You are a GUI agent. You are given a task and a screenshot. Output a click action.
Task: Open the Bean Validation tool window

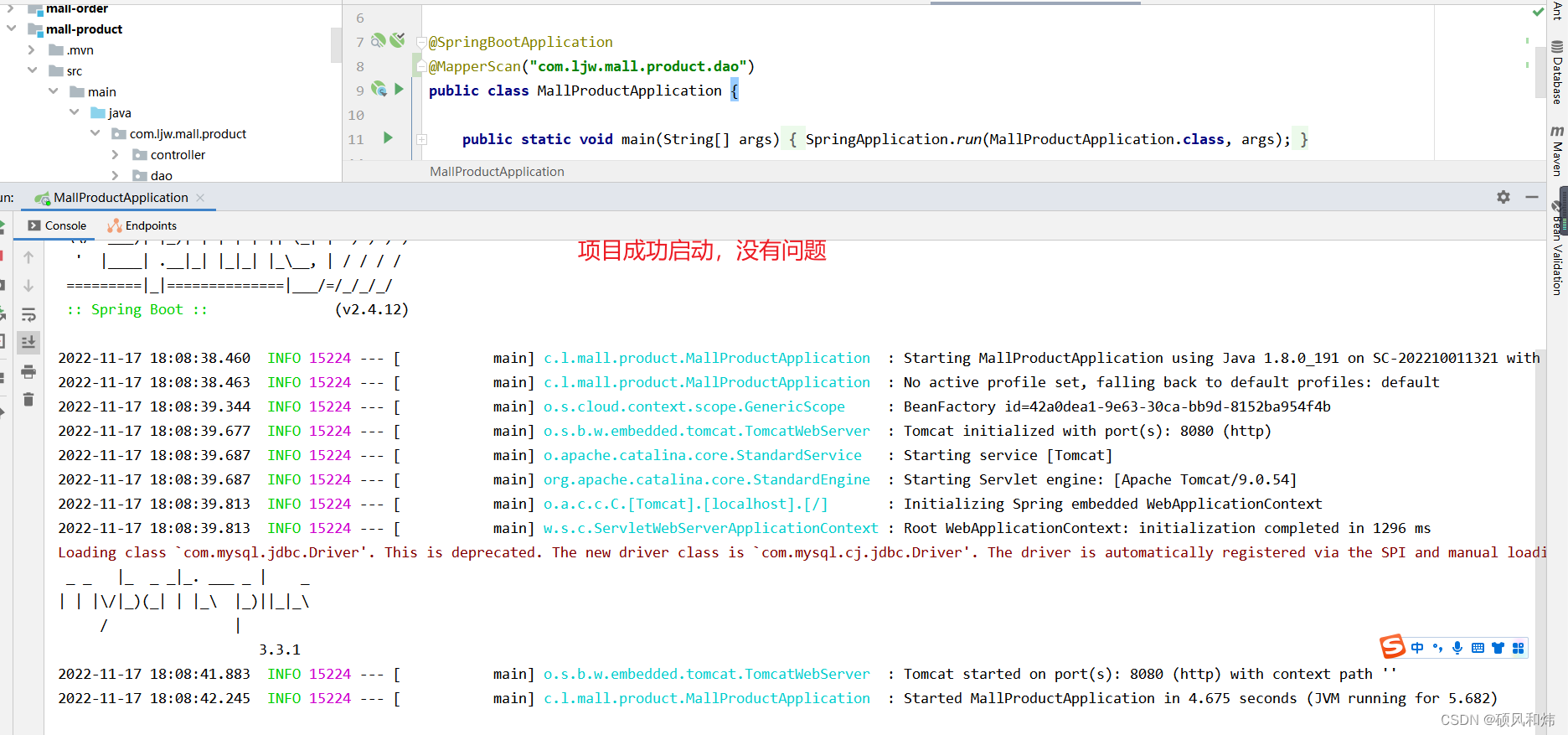point(1557,249)
